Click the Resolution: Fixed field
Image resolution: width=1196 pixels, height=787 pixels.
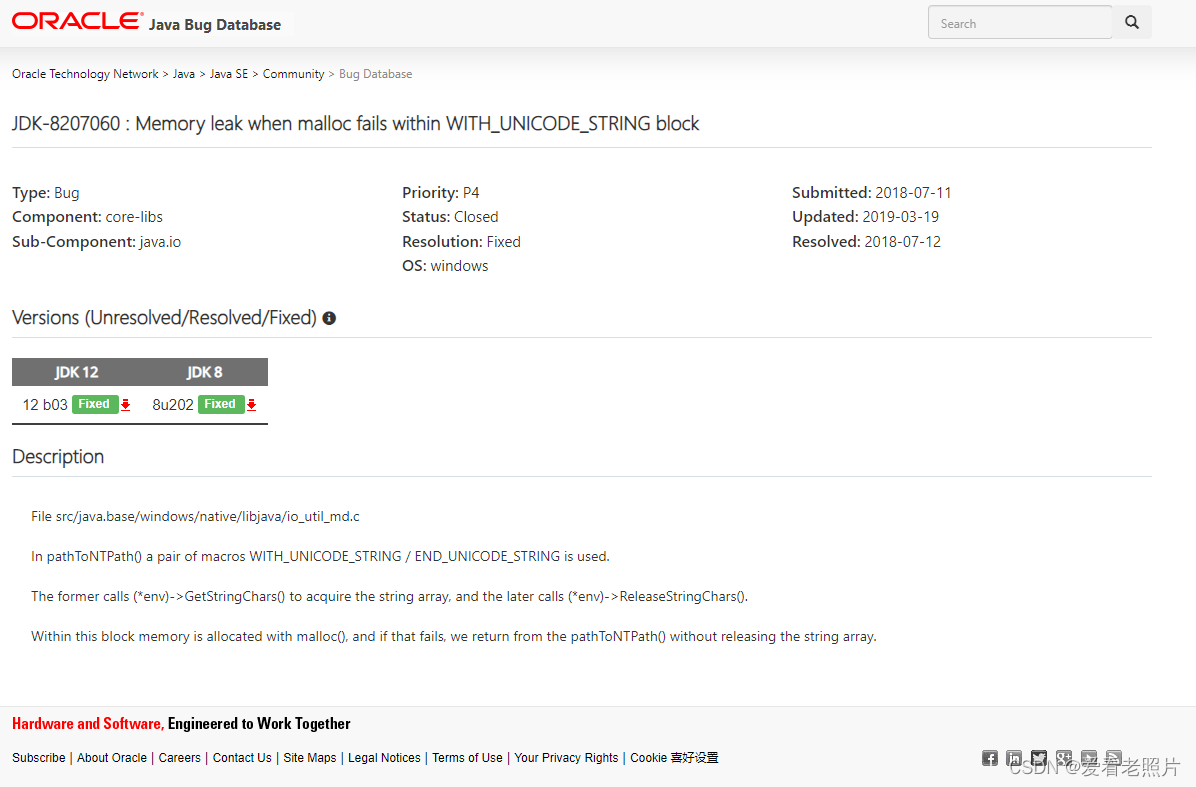pos(461,242)
